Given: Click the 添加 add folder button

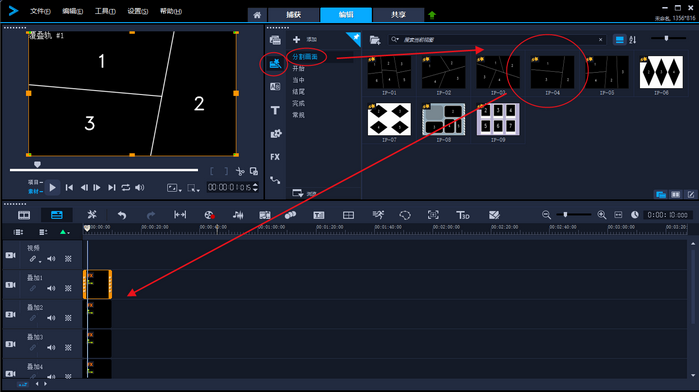Looking at the screenshot, I should click(305, 40).
